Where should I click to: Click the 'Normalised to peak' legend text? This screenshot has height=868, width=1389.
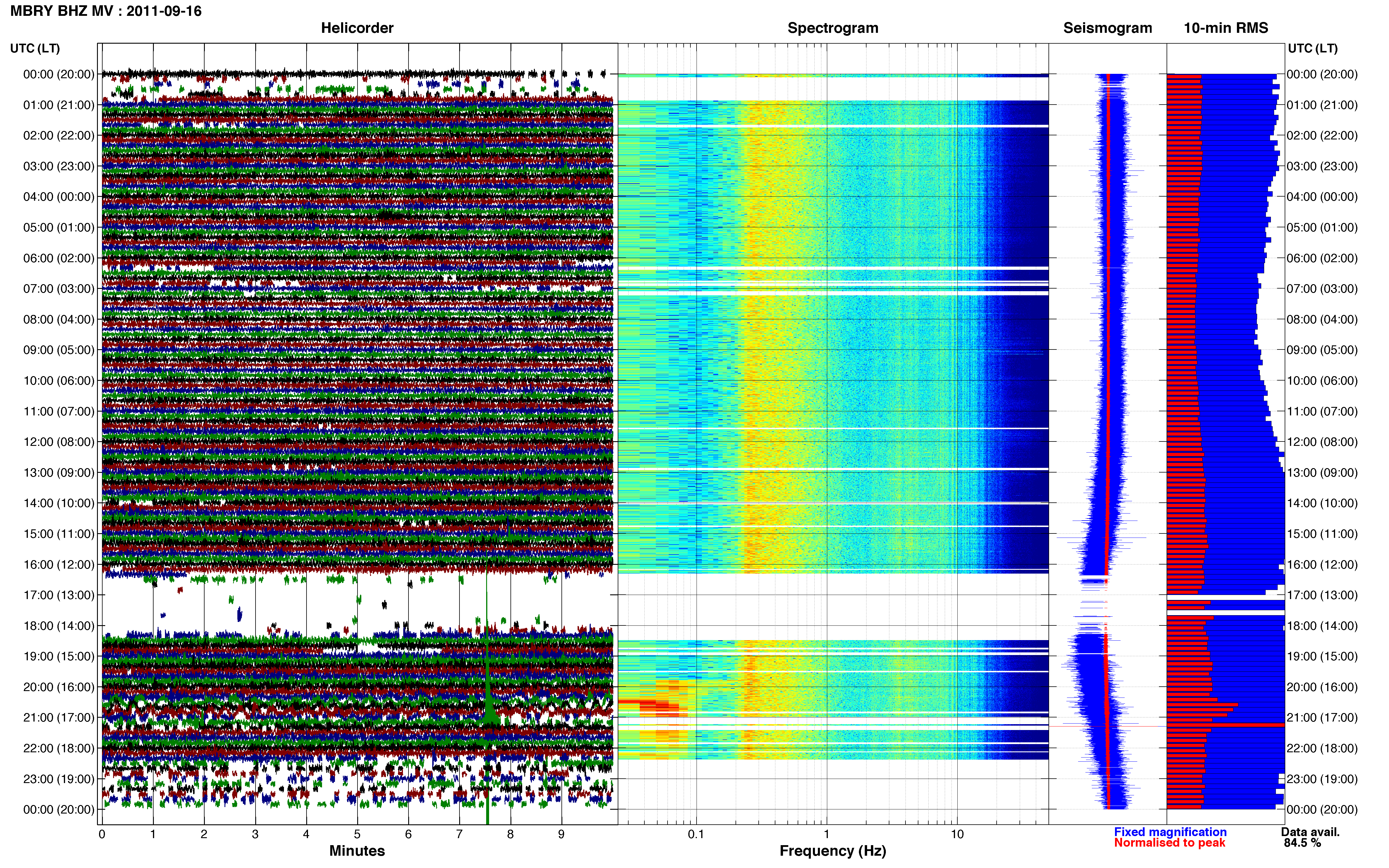1170,843
